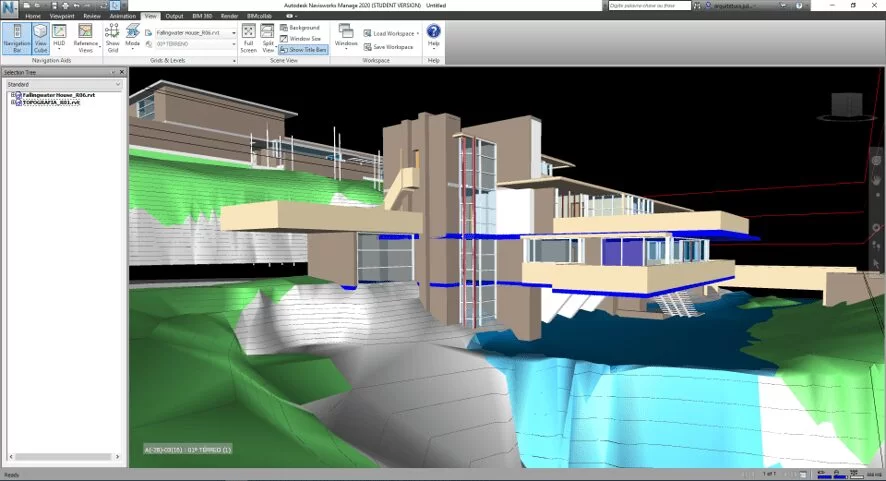
Task: Toggle auto-hide pin on Selection Tree
Action: [113, 72]
